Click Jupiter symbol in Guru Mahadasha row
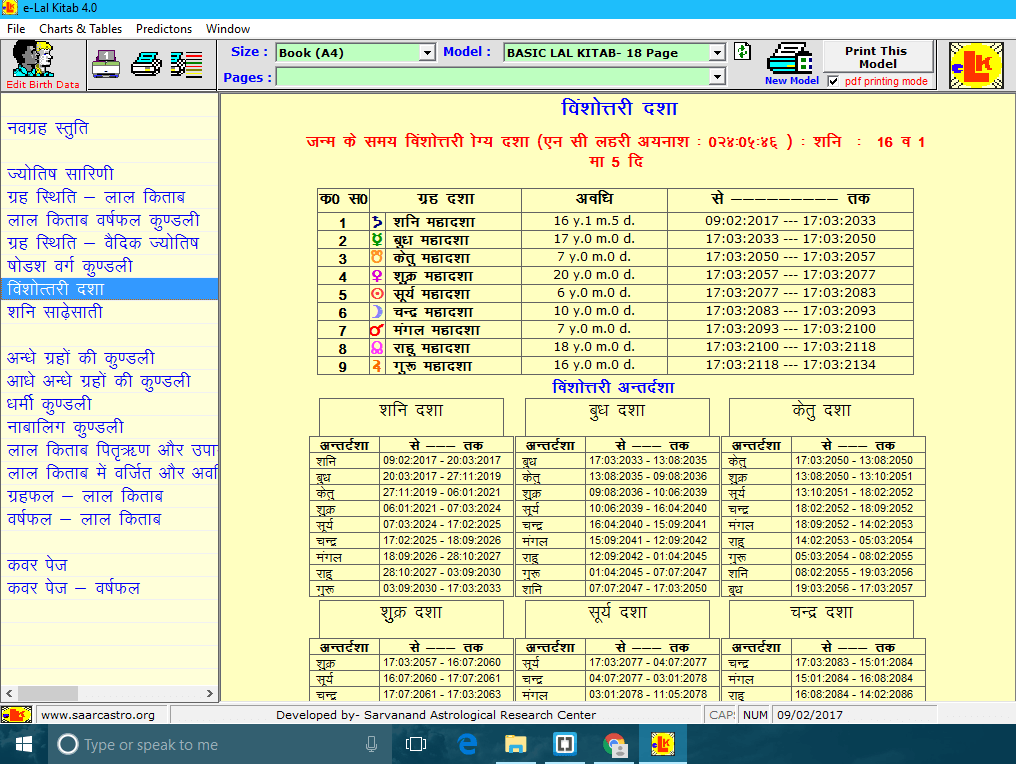The image size is (1016, 764). coord(376,366)
